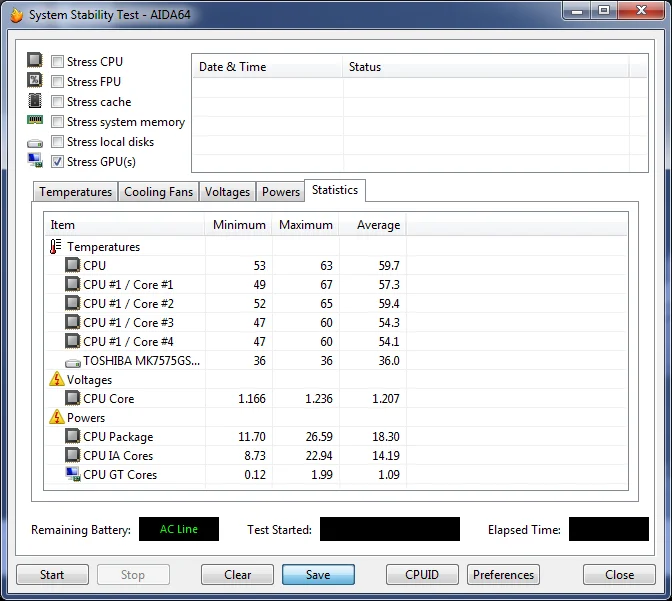
Task: Click the hard drive icon of TOSHIBA MK7575GS row
Action: 72,363
